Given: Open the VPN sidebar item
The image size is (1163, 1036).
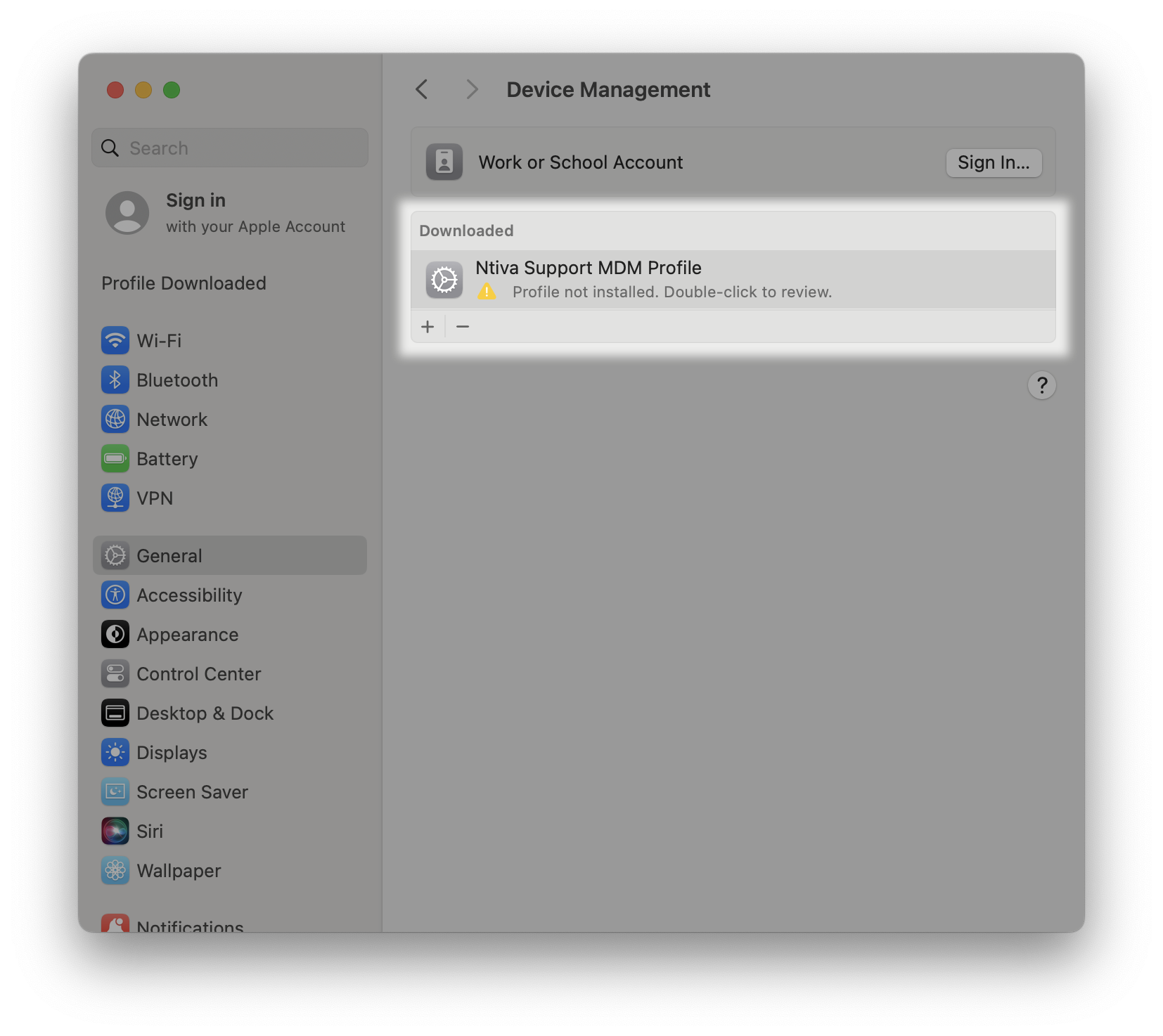Looking at the screenshot, I should click(x=230, y=498).
